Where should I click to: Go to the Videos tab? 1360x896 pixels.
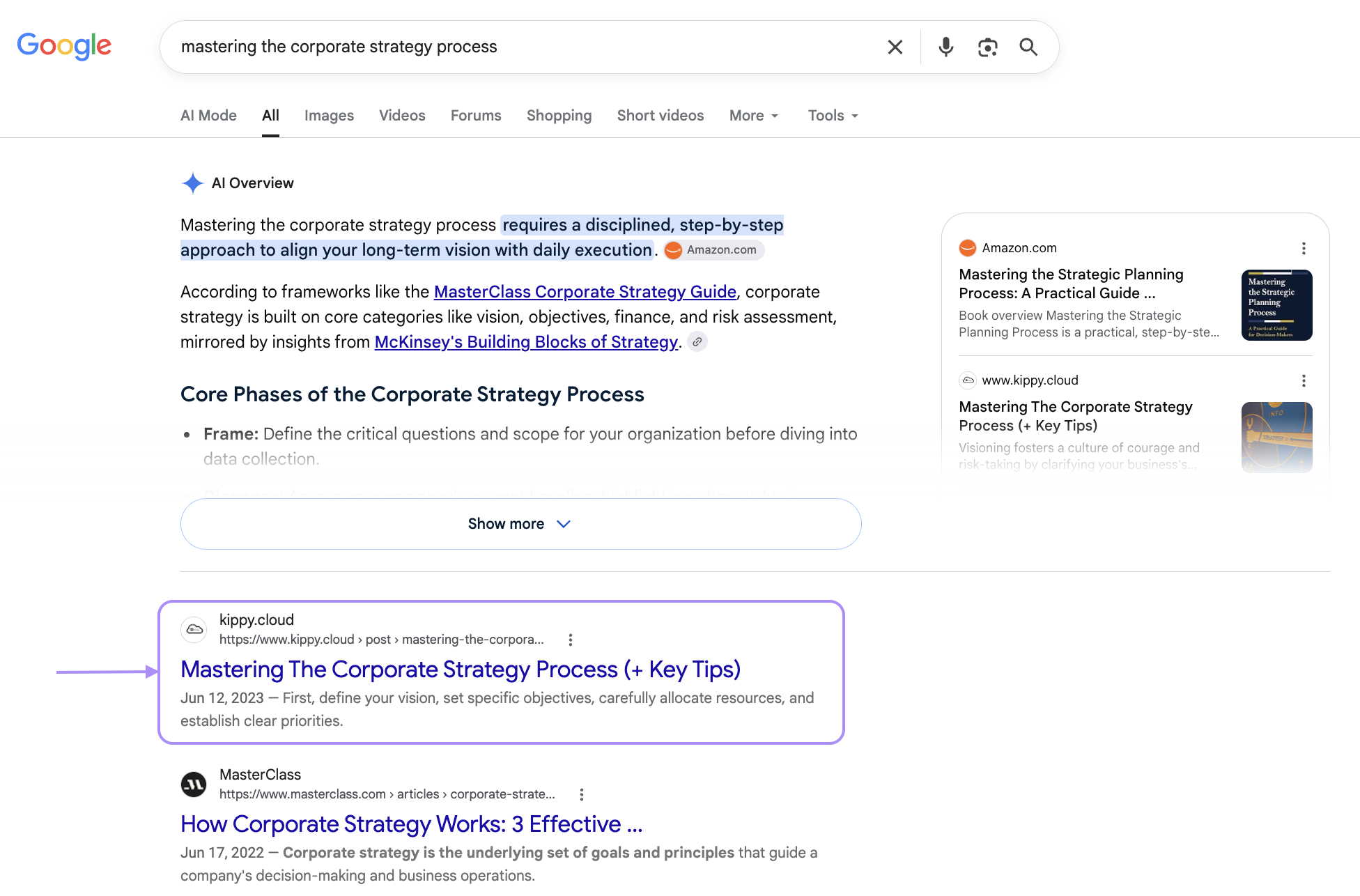(402, 116)
